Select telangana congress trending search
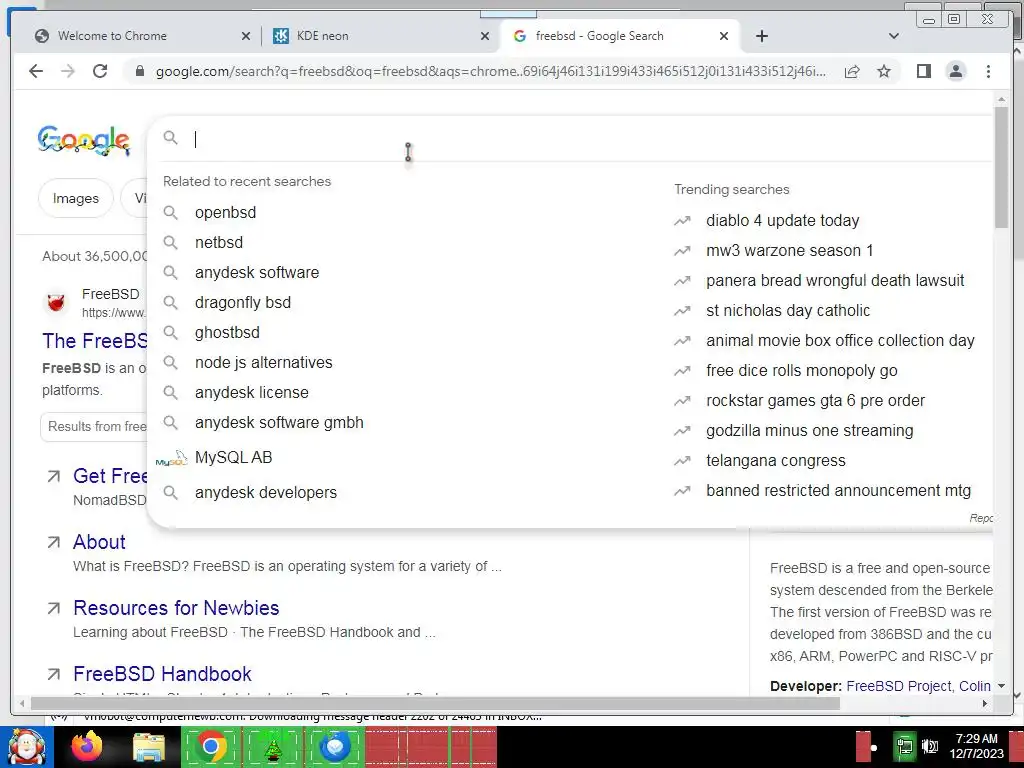 point(776,460)
